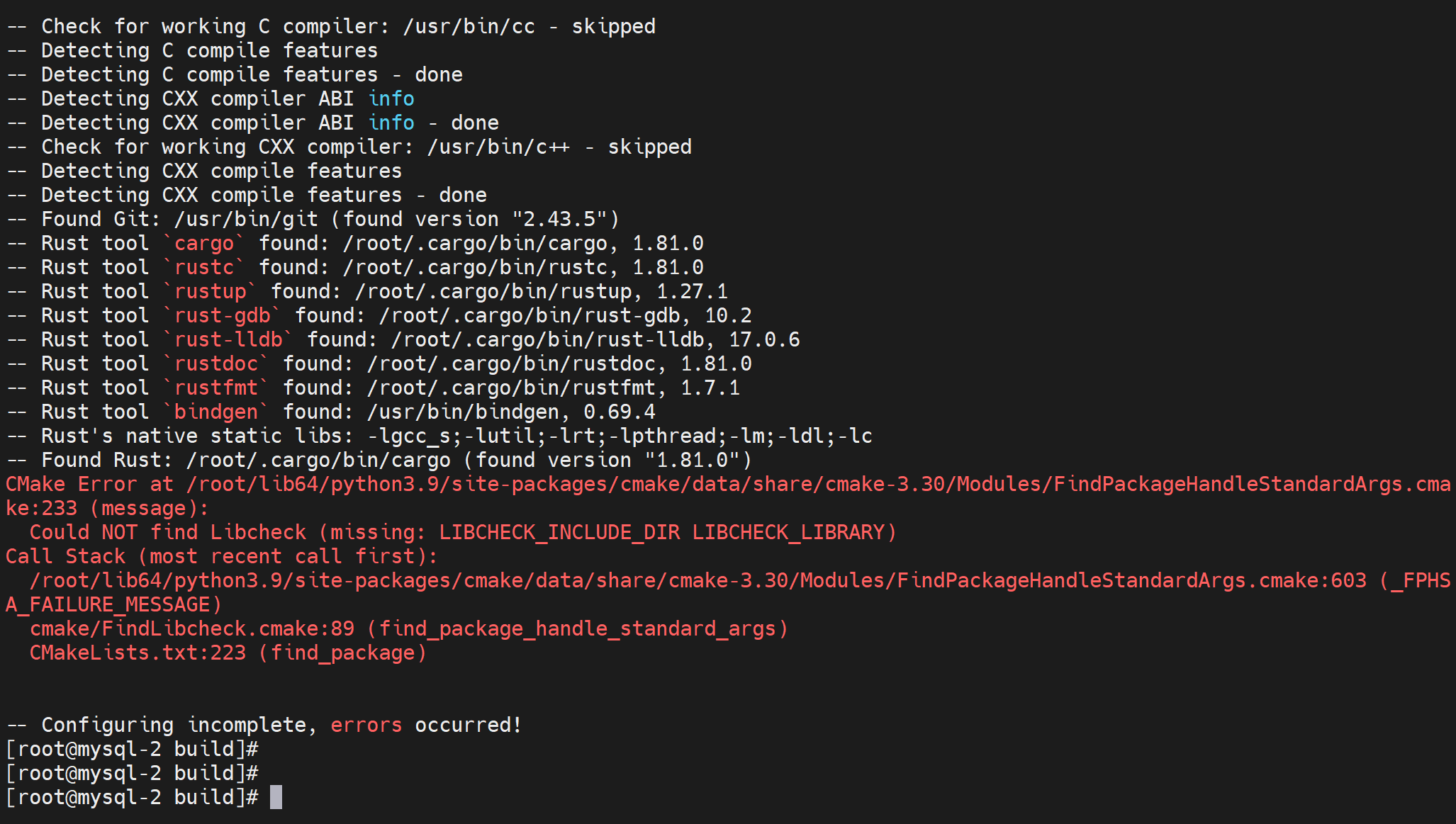Viewport: 1456px width, 824px height.
Task: Click the CMakeLists.txt:223 reference in the call stack
Action: click(x=138, y=653)
